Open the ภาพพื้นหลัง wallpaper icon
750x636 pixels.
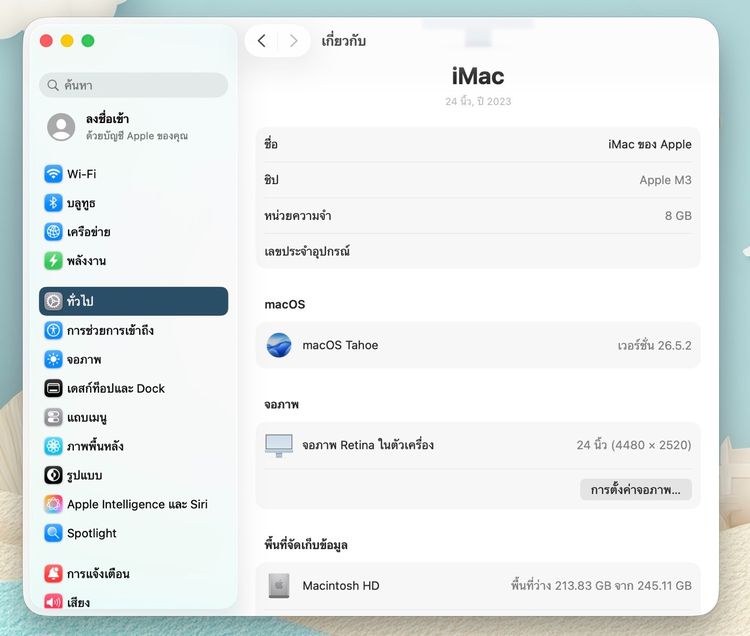[x=53, y=446]
